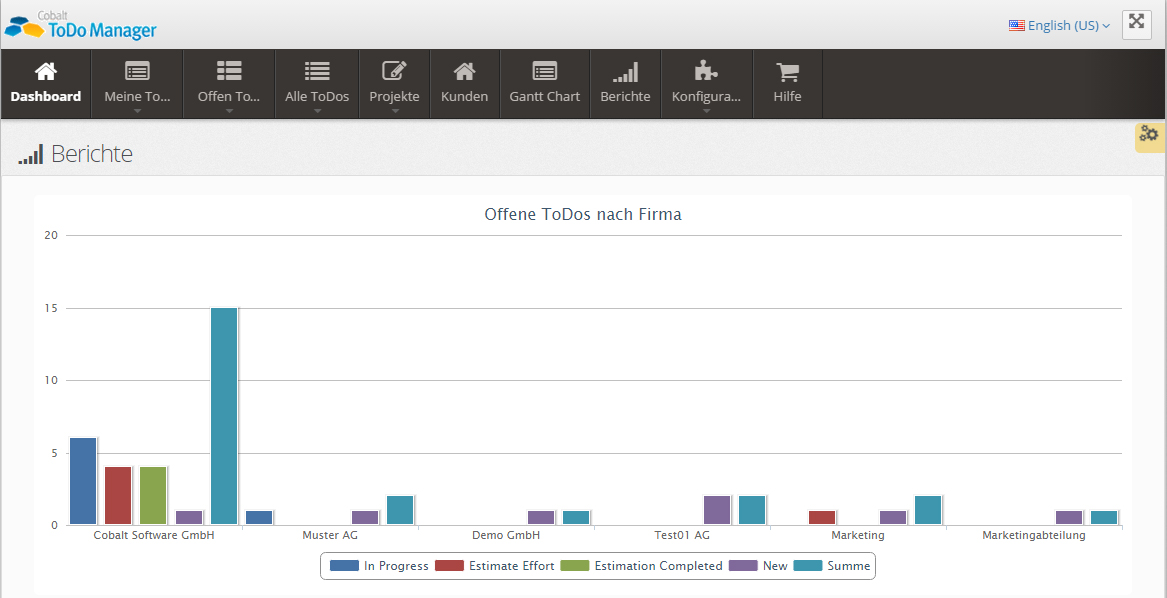The image size is (1167, 598).
Task: Open the Projekte edit icon
Action: (394, 72)
